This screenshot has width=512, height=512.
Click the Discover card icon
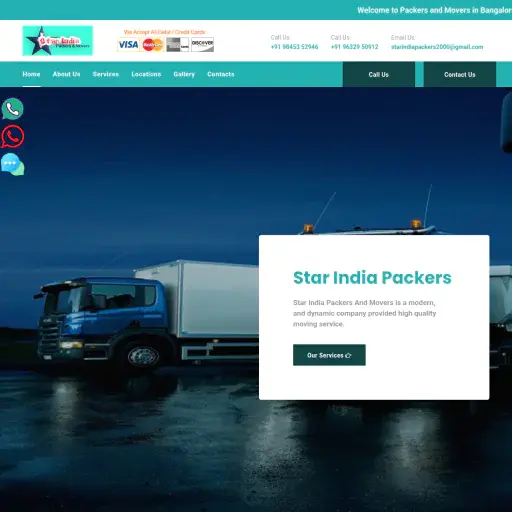click(202, 45)
